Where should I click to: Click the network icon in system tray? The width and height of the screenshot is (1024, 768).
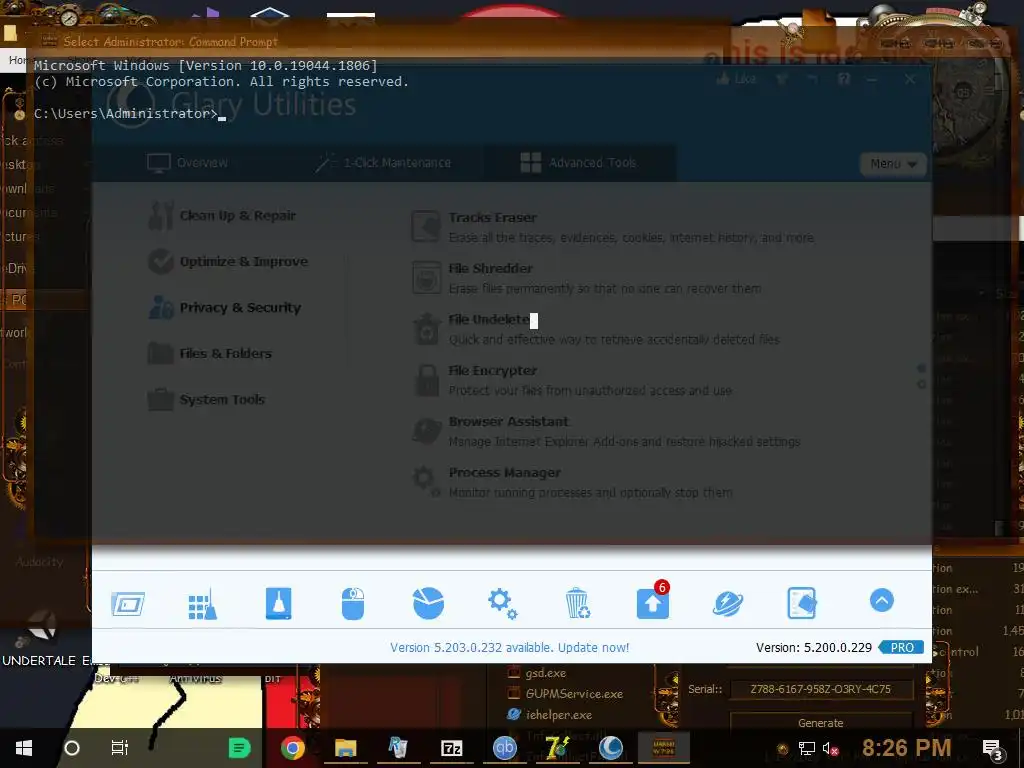pyautogui.click(x=807, y=748)
